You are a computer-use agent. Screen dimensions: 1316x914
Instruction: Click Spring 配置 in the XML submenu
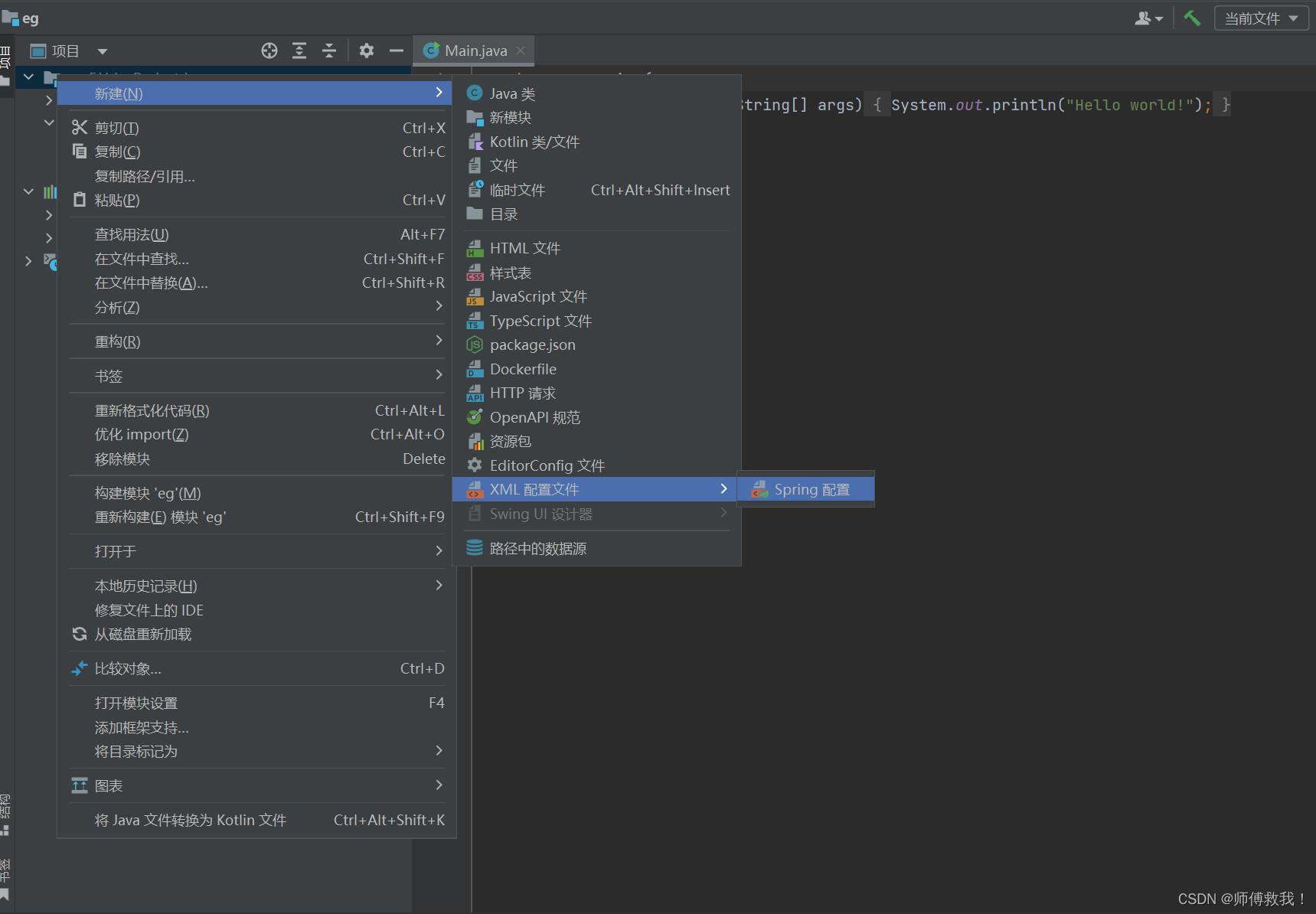point(805,489)
